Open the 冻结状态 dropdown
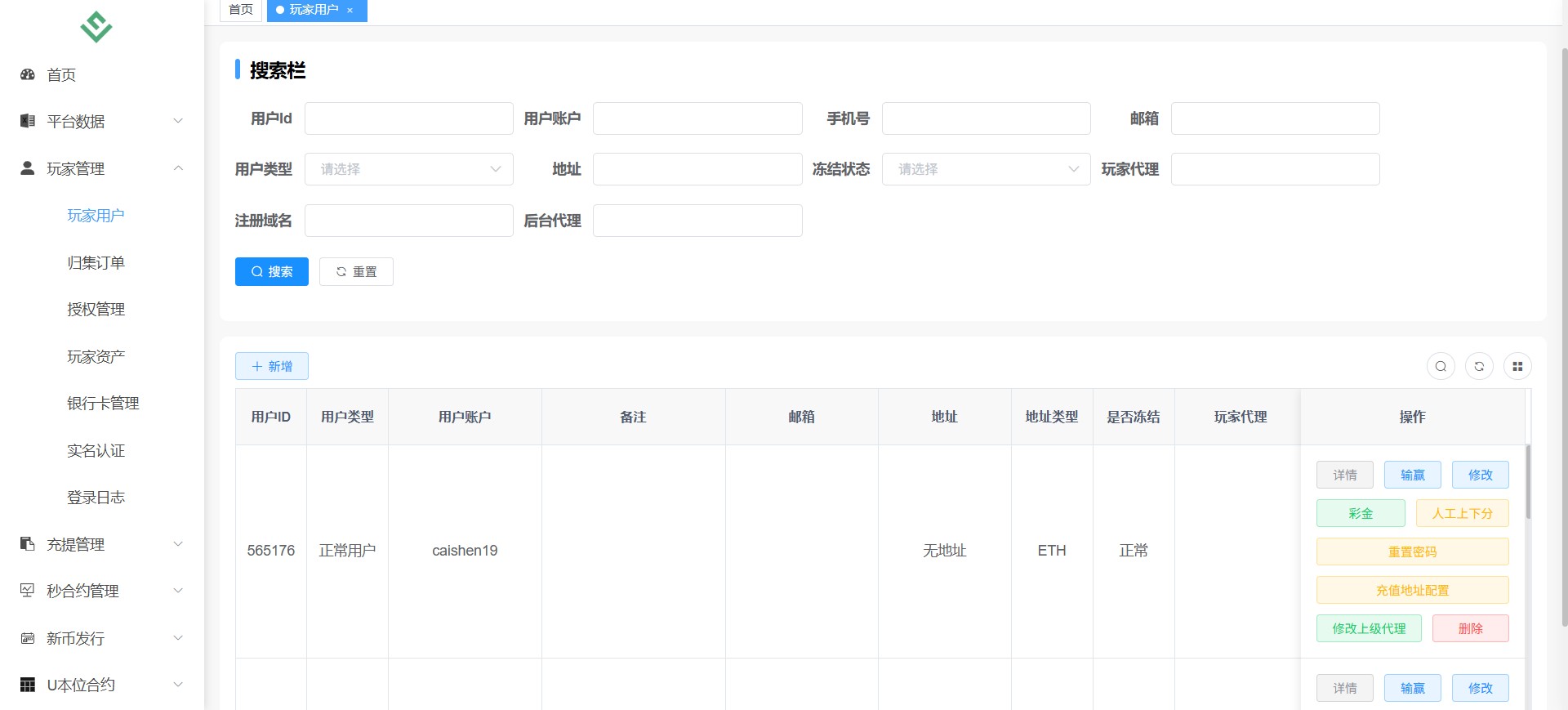The width and height of the screenshot is (1568, 710). (987, 169)
